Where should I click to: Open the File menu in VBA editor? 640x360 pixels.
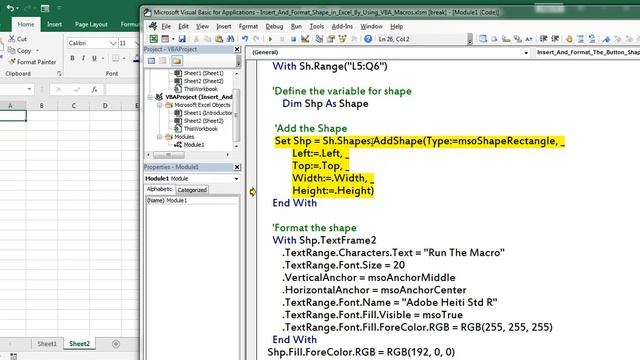point(166,27)
